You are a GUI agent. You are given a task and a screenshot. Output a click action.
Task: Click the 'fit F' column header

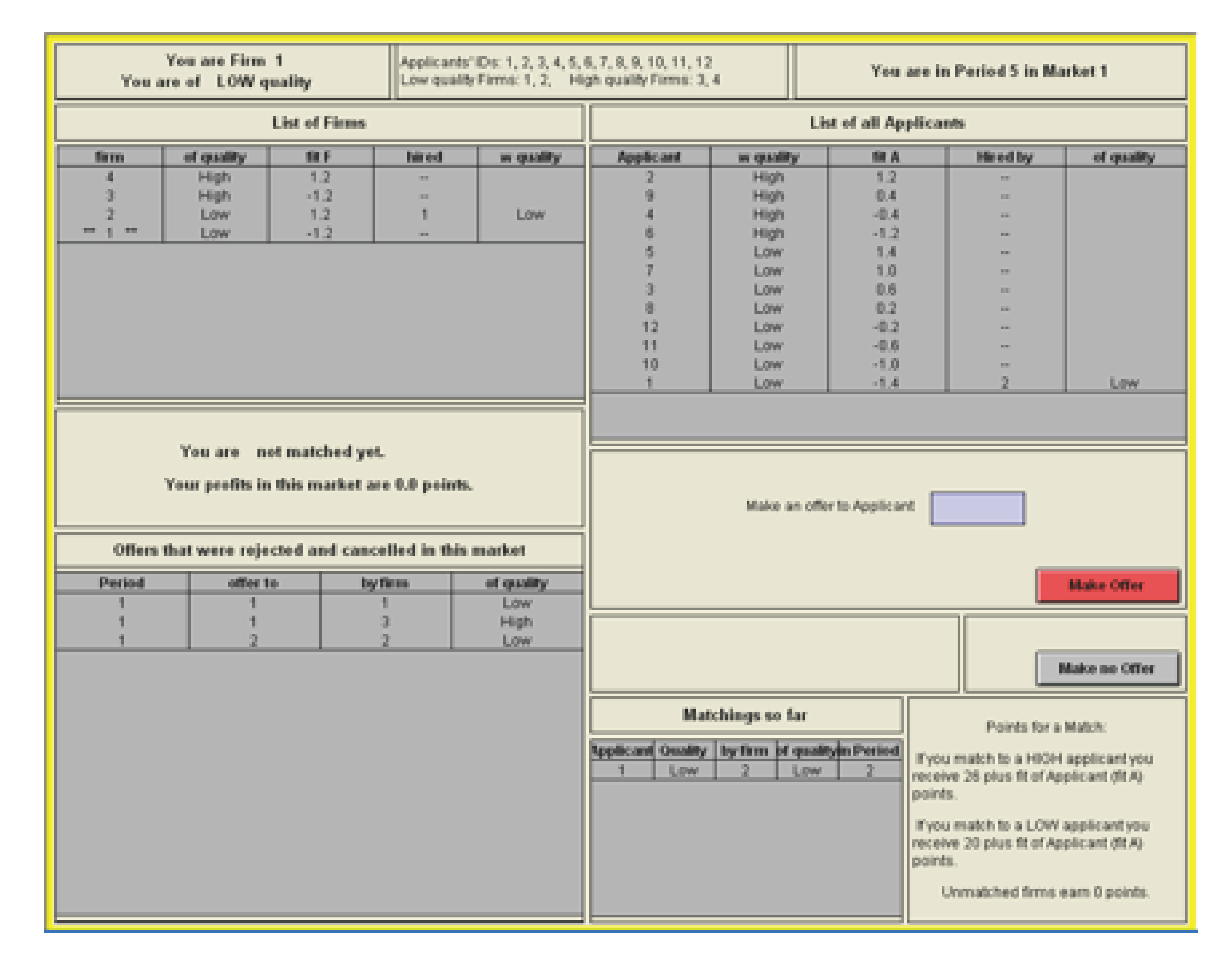pos(320,157)
